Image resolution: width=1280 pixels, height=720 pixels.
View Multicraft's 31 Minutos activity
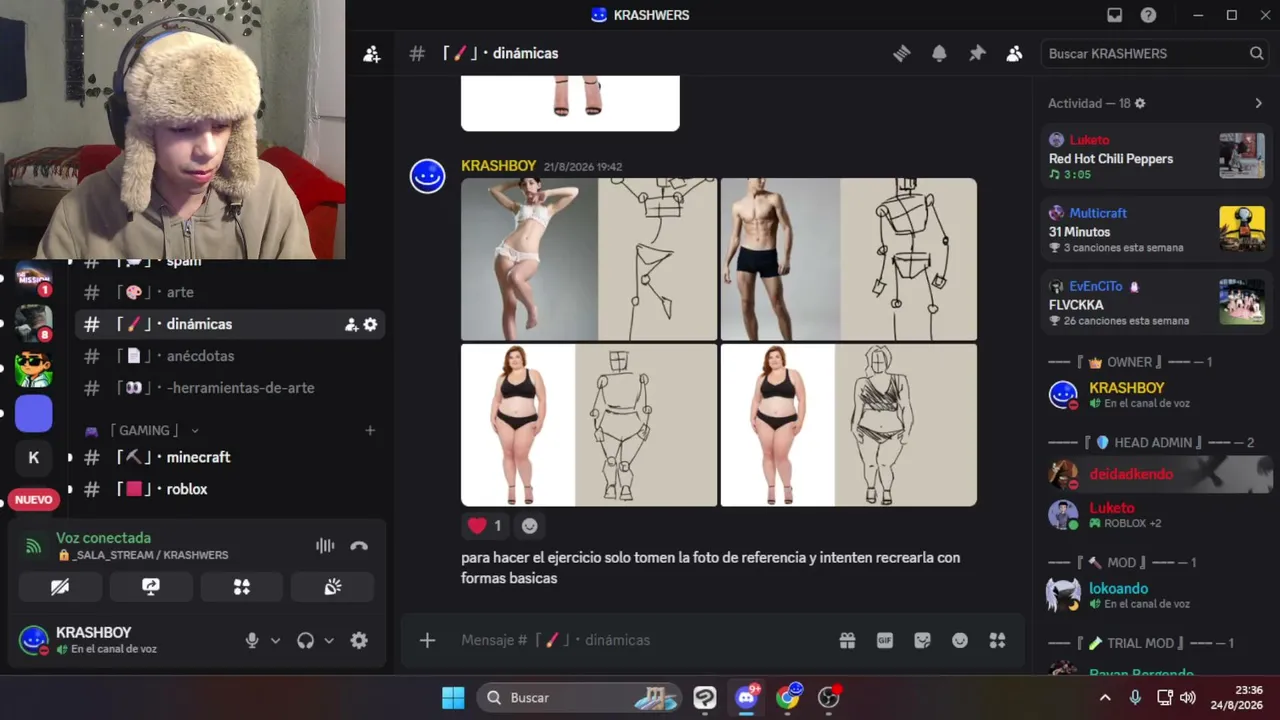click(1156, 230)
